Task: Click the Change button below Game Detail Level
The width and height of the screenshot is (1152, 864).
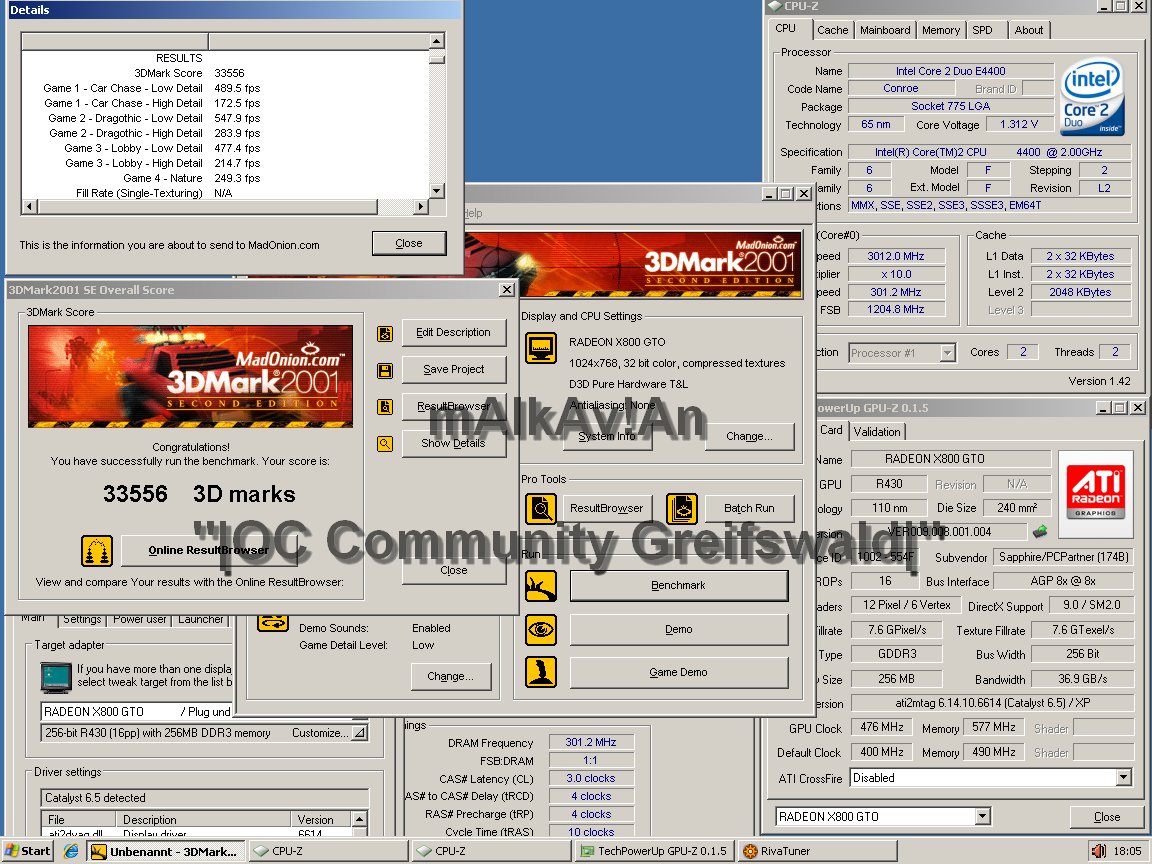Action: coord(450,677)
